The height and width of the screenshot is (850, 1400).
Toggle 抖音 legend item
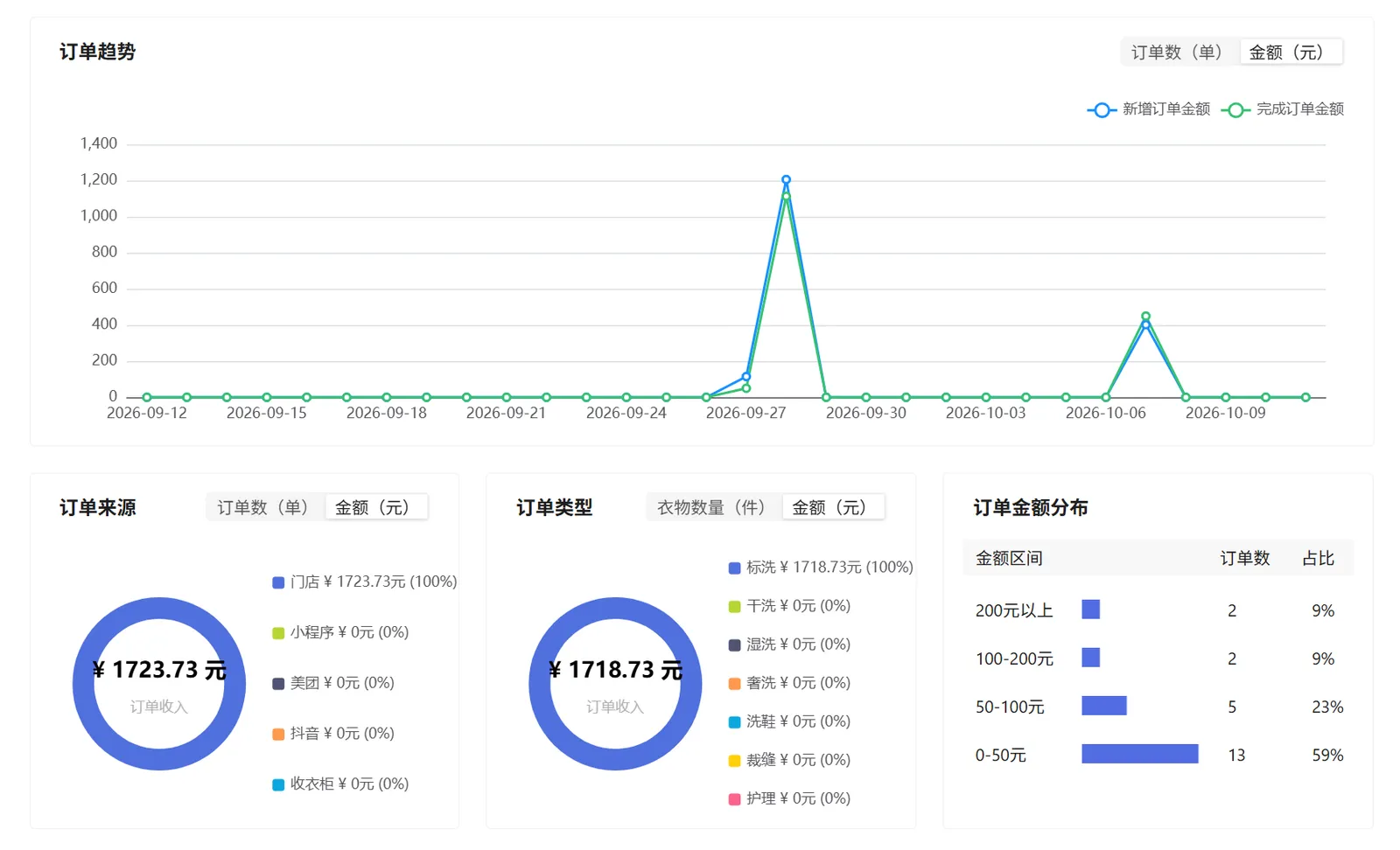point(333,734)
